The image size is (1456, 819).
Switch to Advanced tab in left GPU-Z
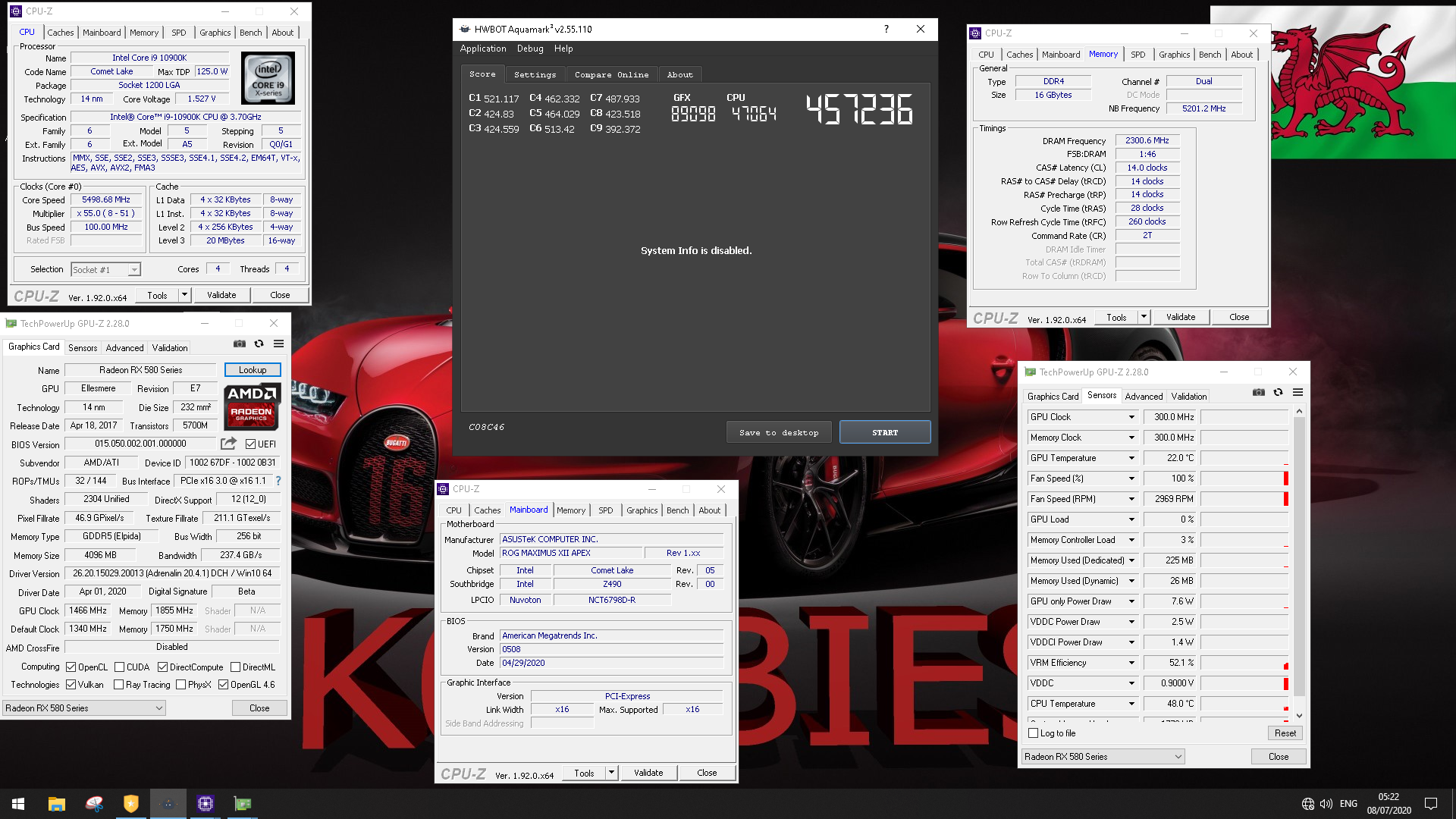coord(124,348)
